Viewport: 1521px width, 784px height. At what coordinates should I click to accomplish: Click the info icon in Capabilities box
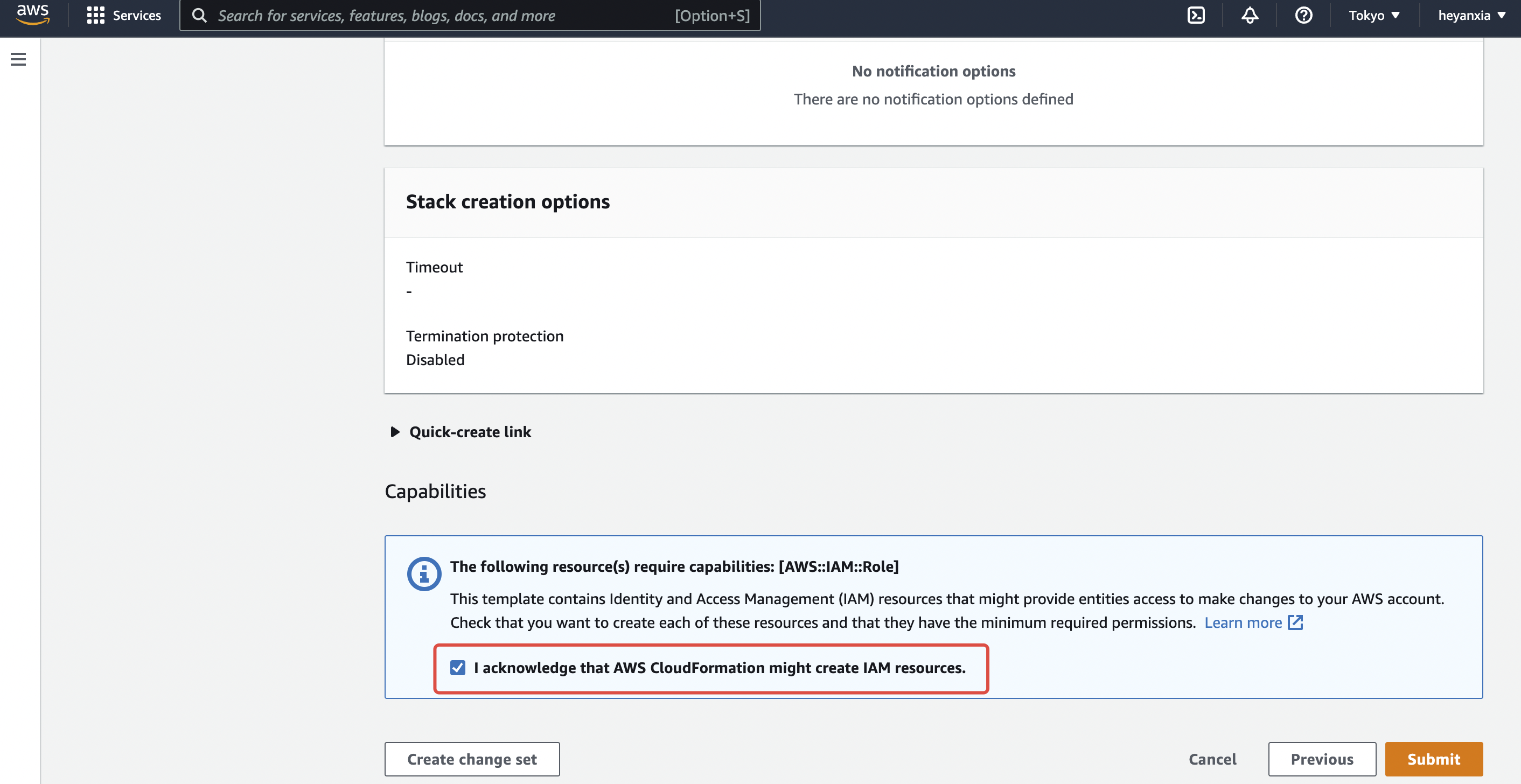423,573
